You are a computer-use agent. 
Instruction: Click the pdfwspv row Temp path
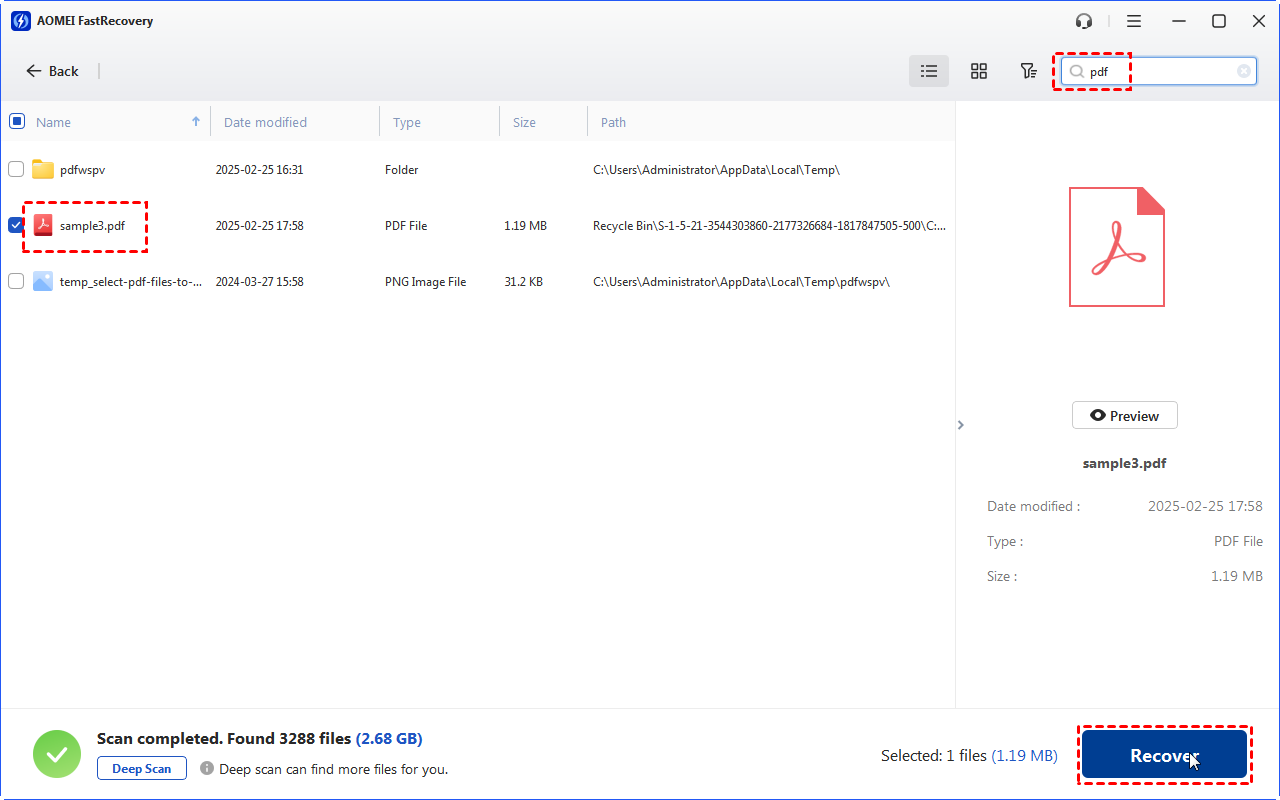pos(716,170)
